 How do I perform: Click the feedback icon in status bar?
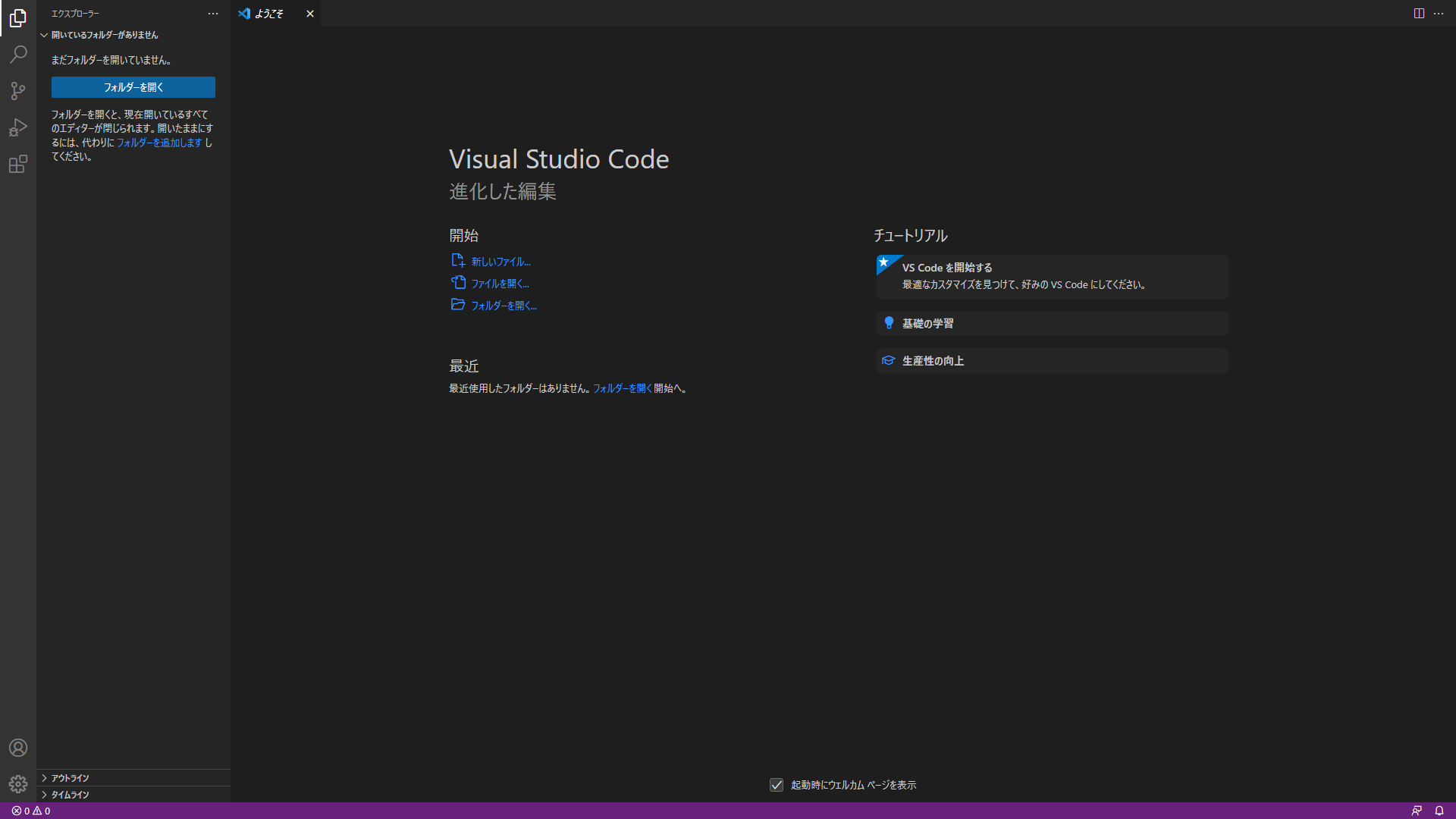1417,811
